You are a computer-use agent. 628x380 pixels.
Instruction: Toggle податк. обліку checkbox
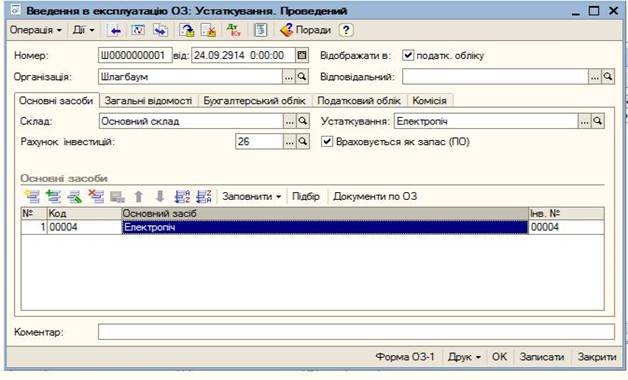pyautogui.click(x=408, y=55)
